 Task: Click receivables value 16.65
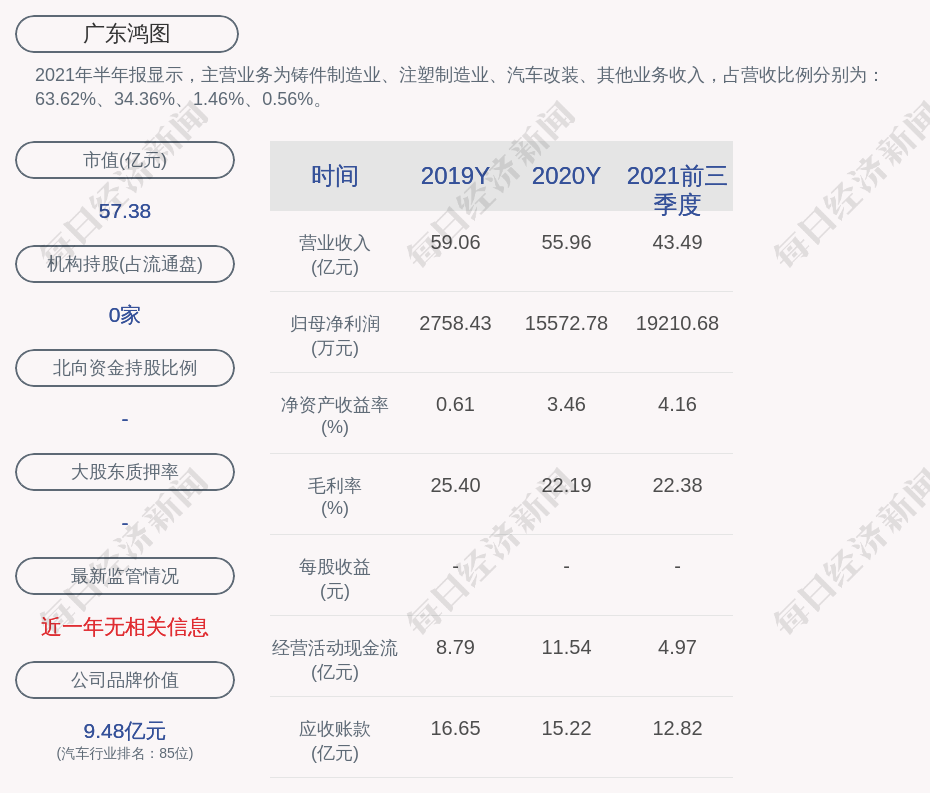point(455,728)
